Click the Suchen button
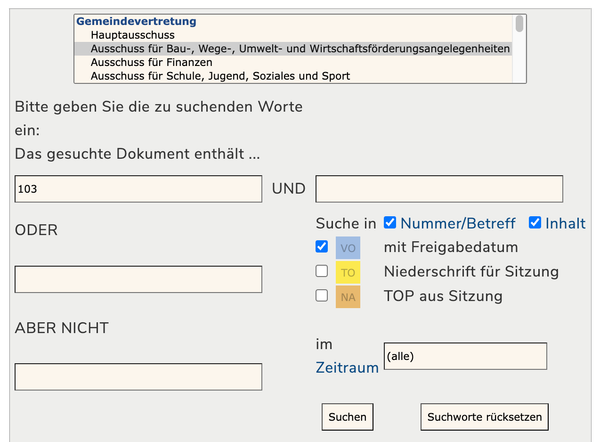 (x=348, y=416)
